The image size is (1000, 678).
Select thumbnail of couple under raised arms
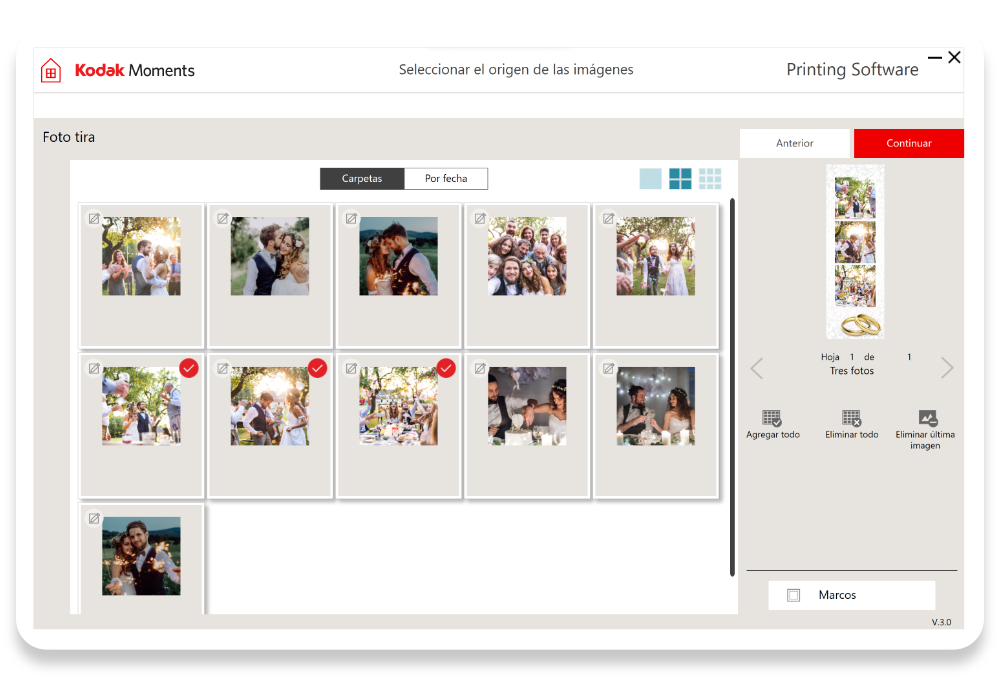click(656, 256)
